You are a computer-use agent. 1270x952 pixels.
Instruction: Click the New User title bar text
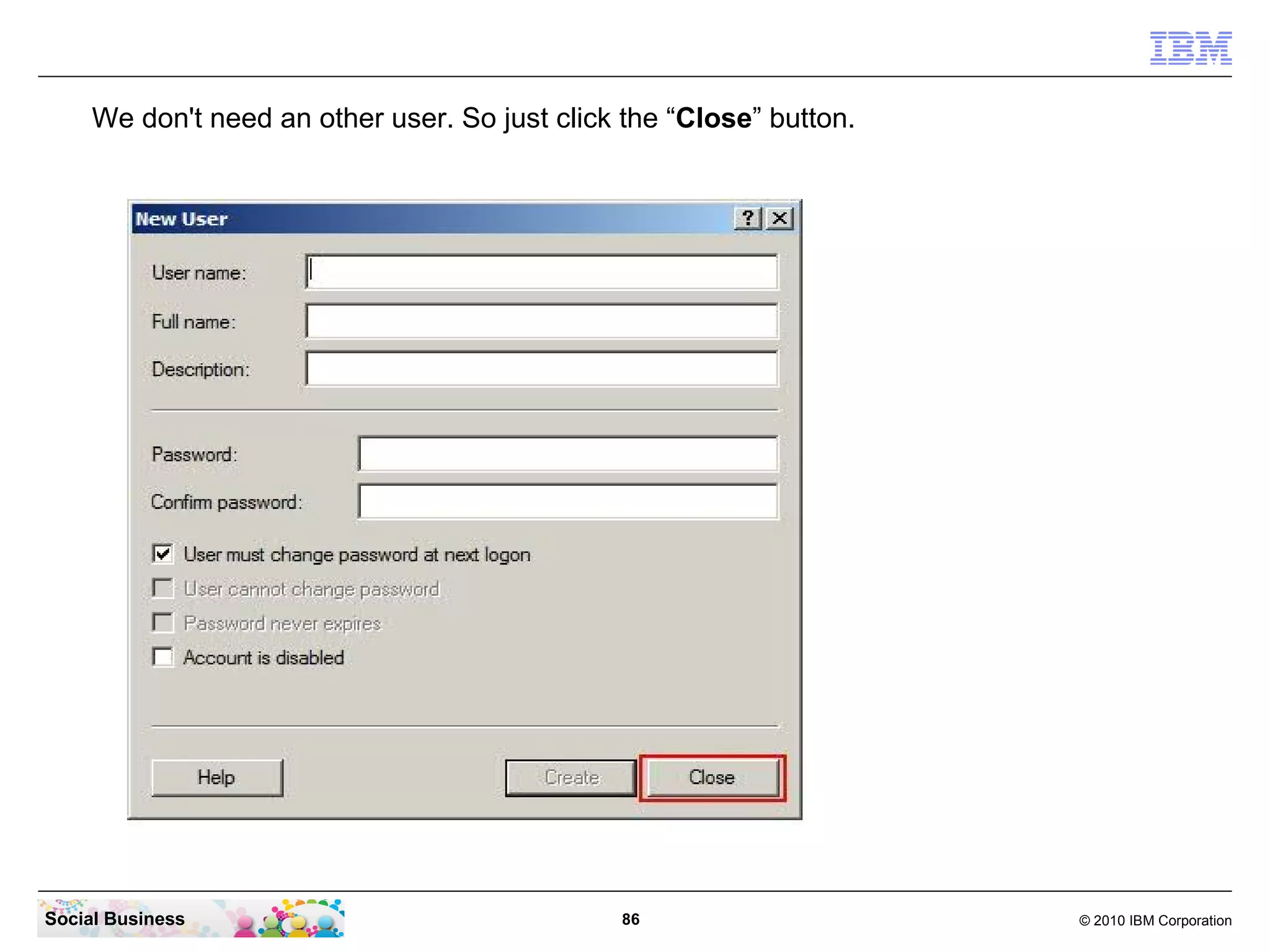pos(182,219)
